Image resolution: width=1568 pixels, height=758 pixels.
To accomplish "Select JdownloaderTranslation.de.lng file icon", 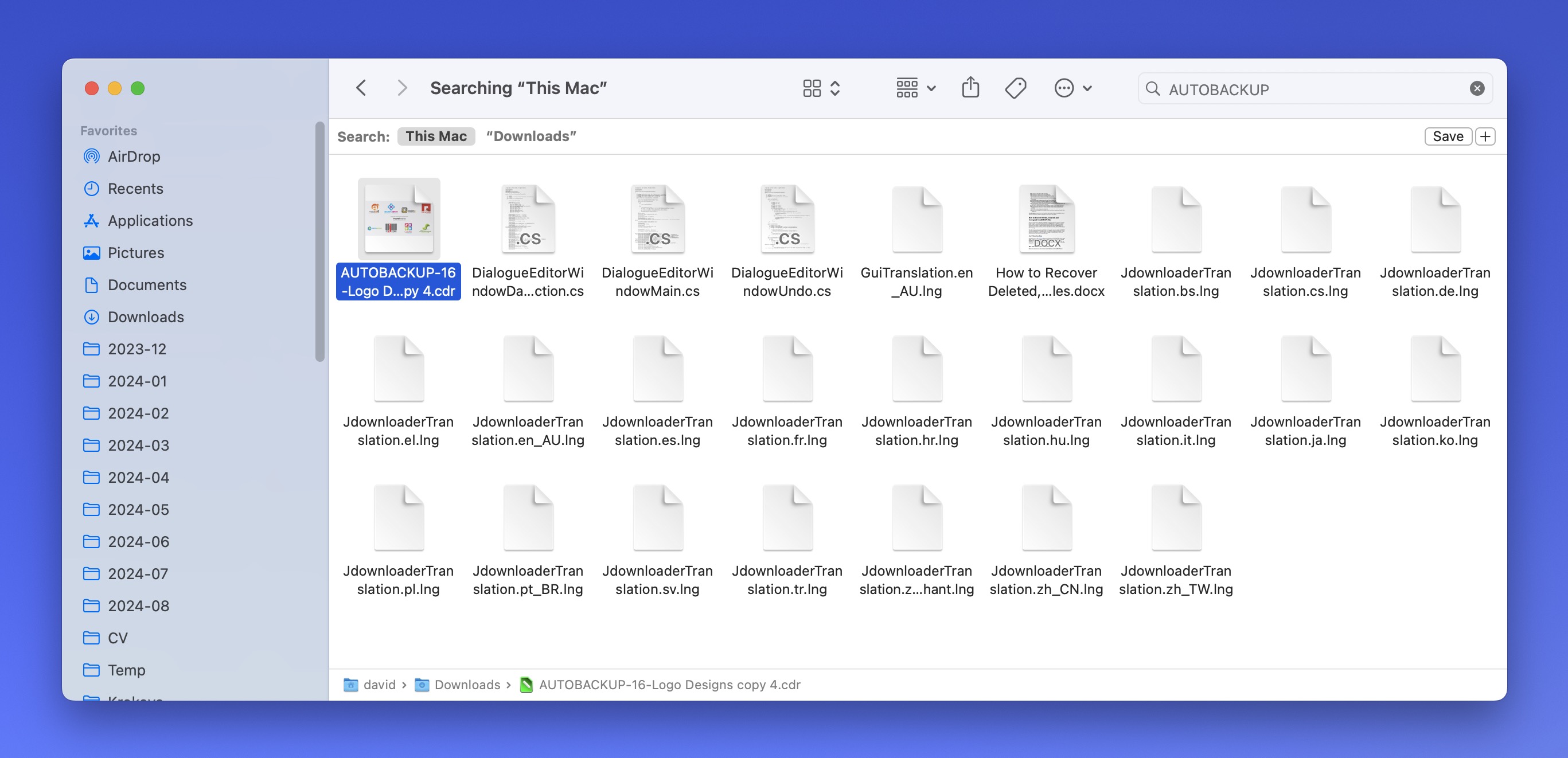I will pyautogui.click(x=1436, y=219).
